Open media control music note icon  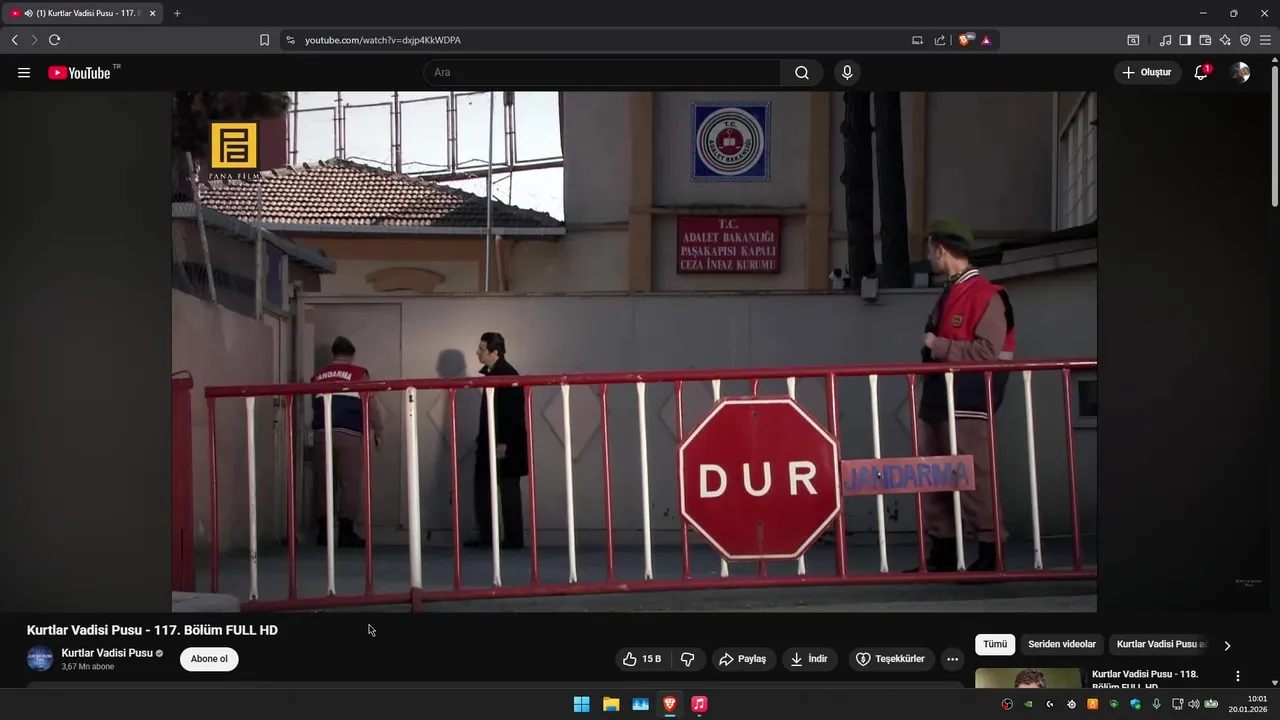point(1165,40)
